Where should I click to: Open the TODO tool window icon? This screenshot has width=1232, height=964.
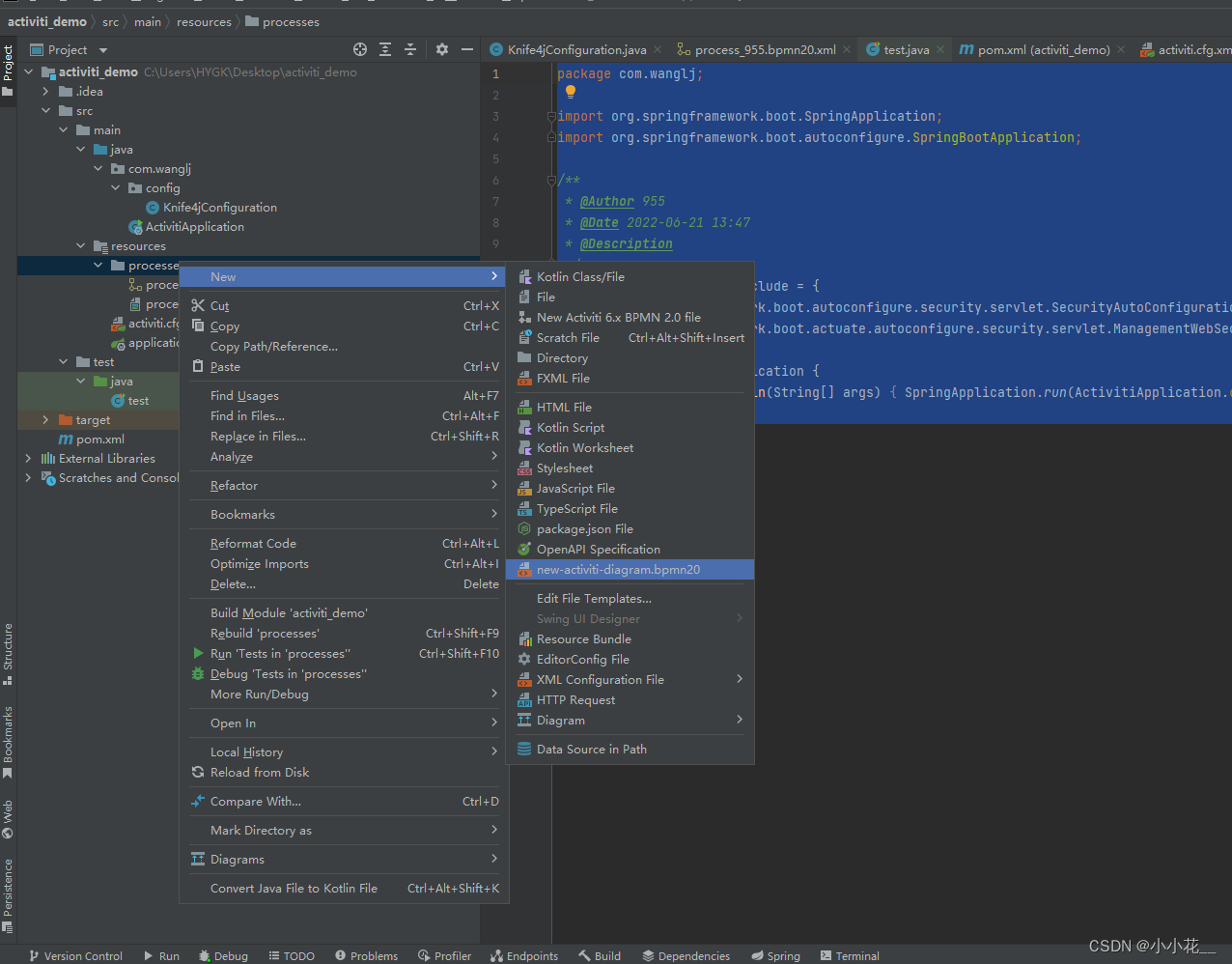click(x=292, y=956)
